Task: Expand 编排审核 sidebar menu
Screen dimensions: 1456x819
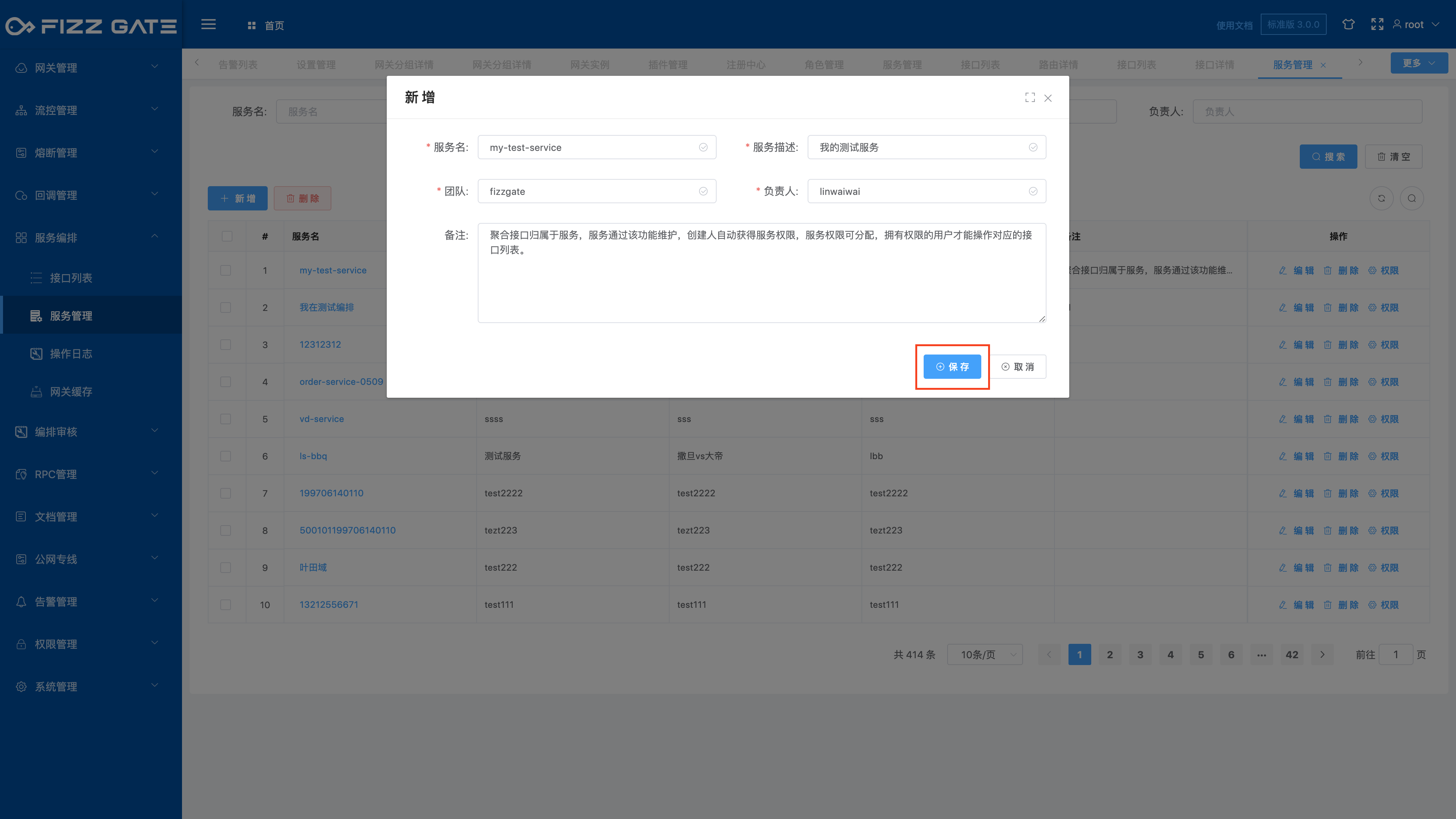Action: (91, 432)
